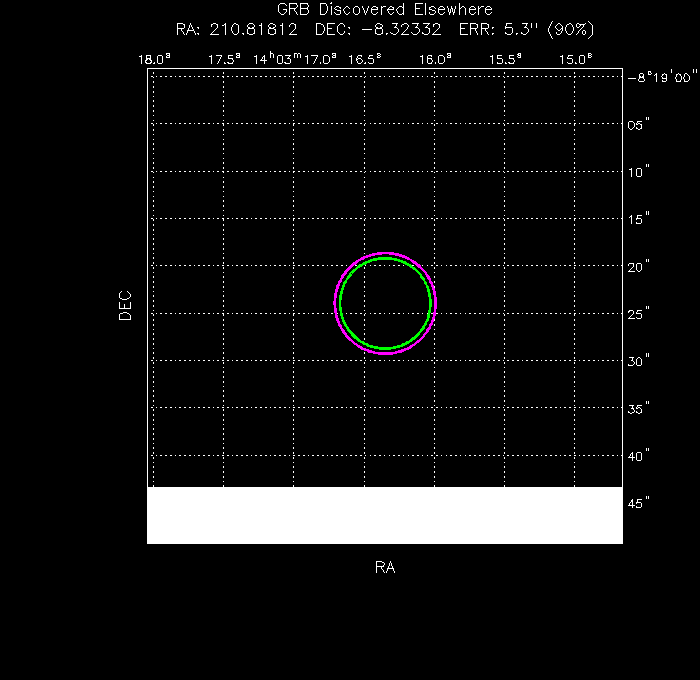Click the 16.0s tick label on top axis
The width and height of the screenshot is (700, 680).
pyautogui.click(x=436, y=59)
